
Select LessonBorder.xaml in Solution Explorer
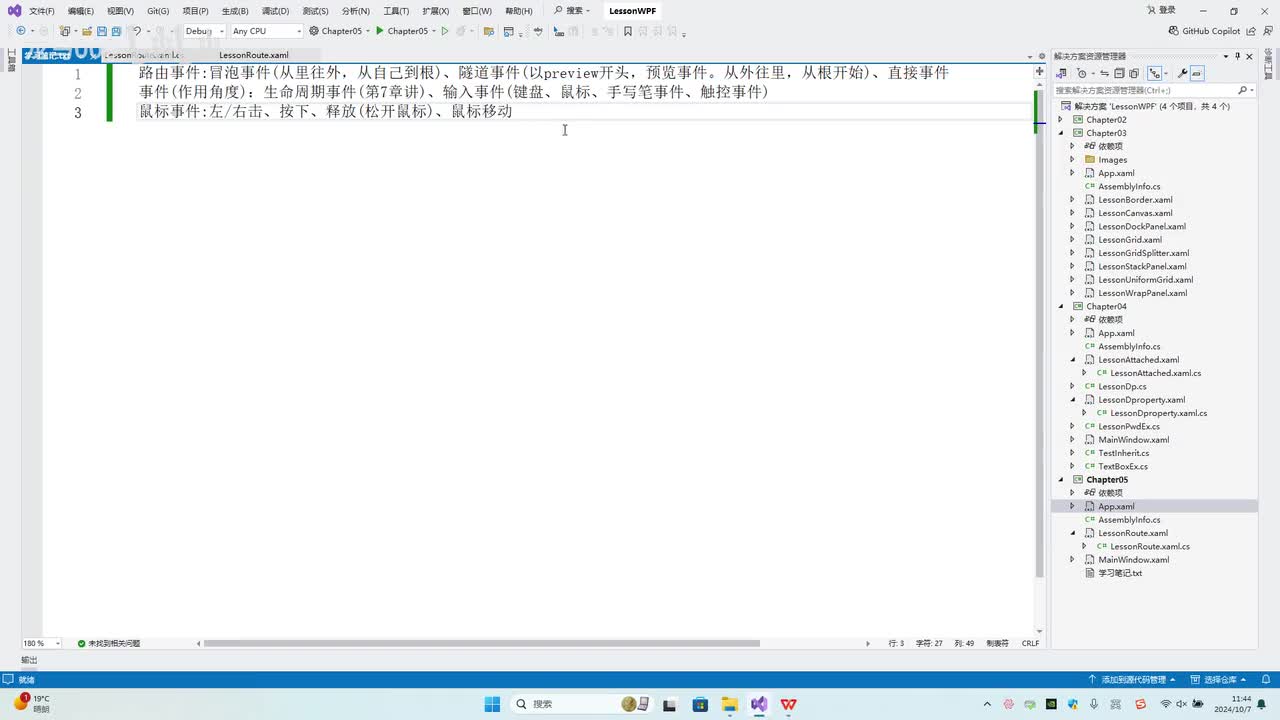(1135, 200)
